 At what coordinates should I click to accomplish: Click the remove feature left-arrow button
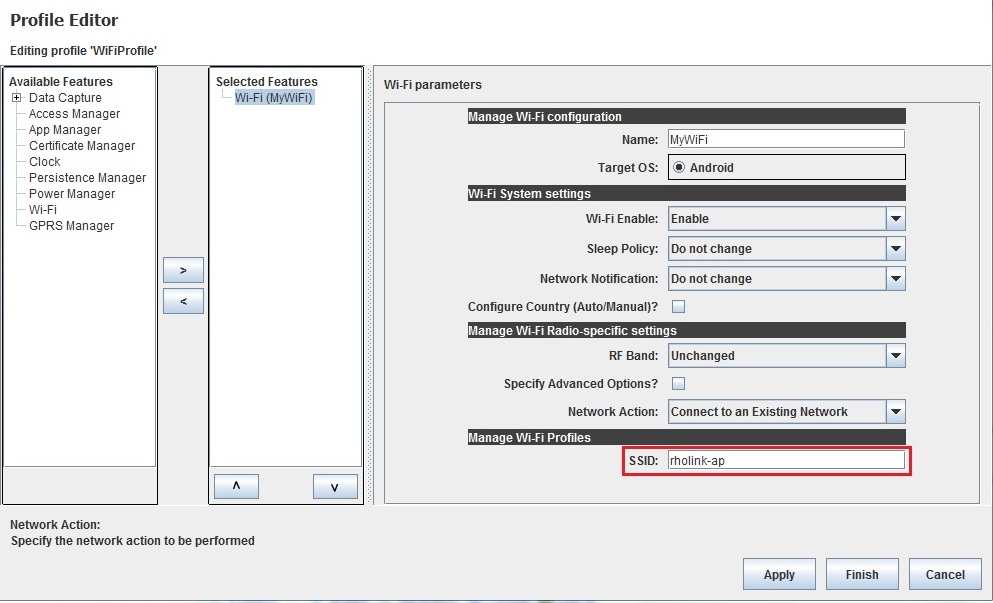coord(183,301)
